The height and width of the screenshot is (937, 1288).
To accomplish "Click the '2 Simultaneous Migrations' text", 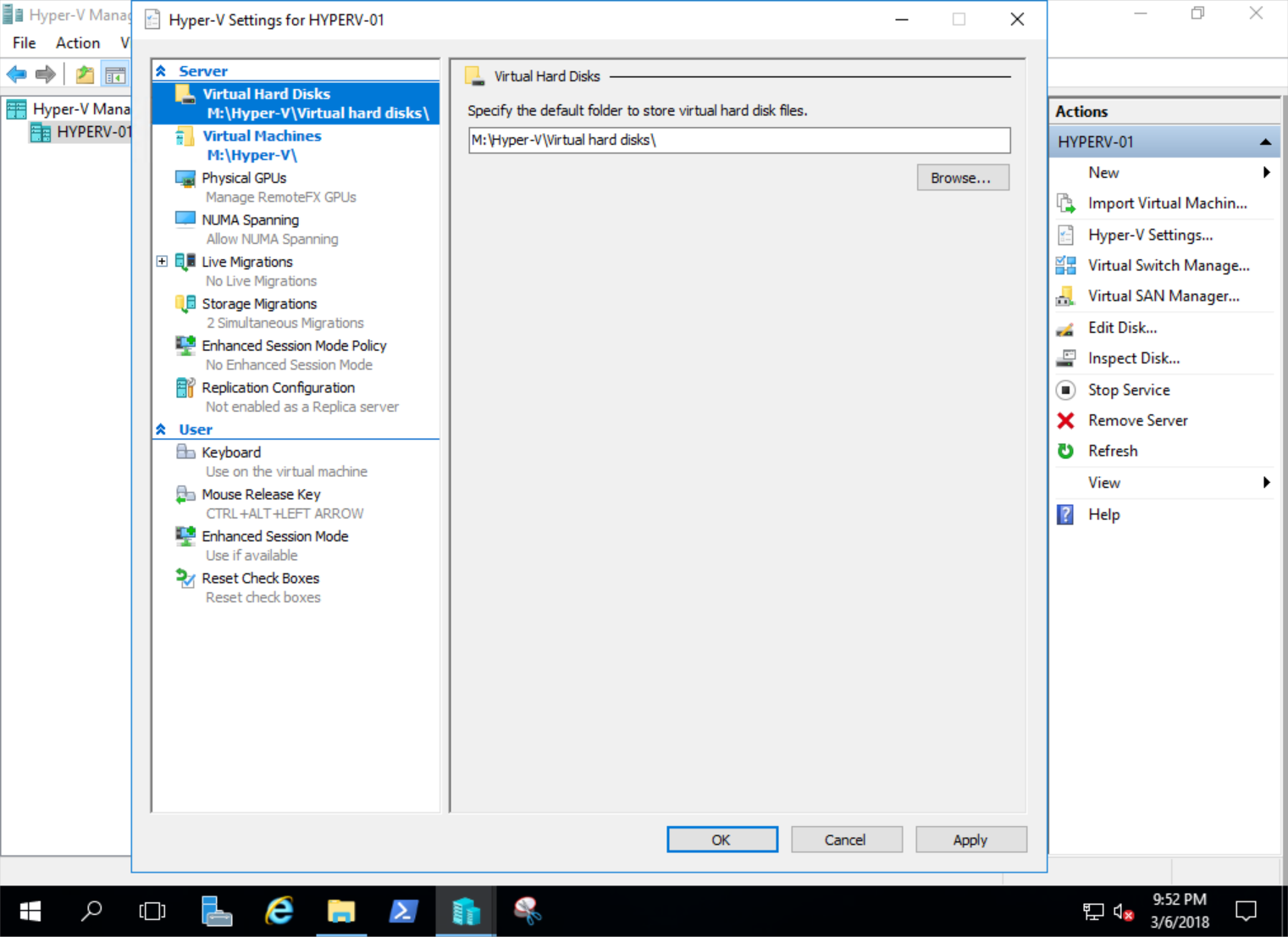I will (x=285, y=323).
